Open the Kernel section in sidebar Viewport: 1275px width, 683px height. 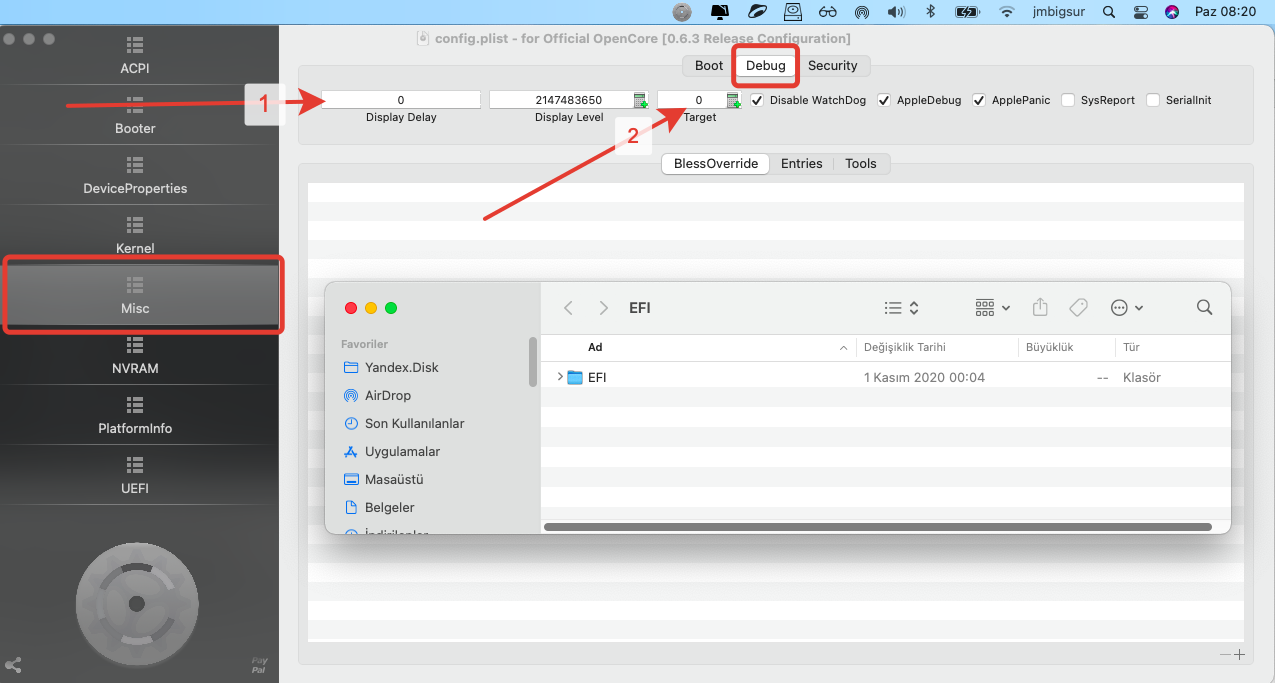point(135,237)
